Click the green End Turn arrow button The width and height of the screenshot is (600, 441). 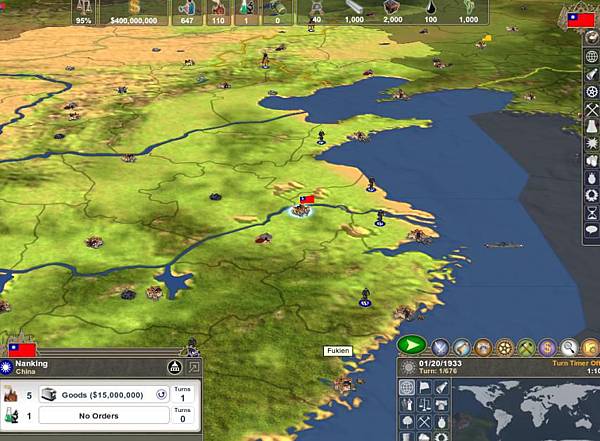(412, 345)
